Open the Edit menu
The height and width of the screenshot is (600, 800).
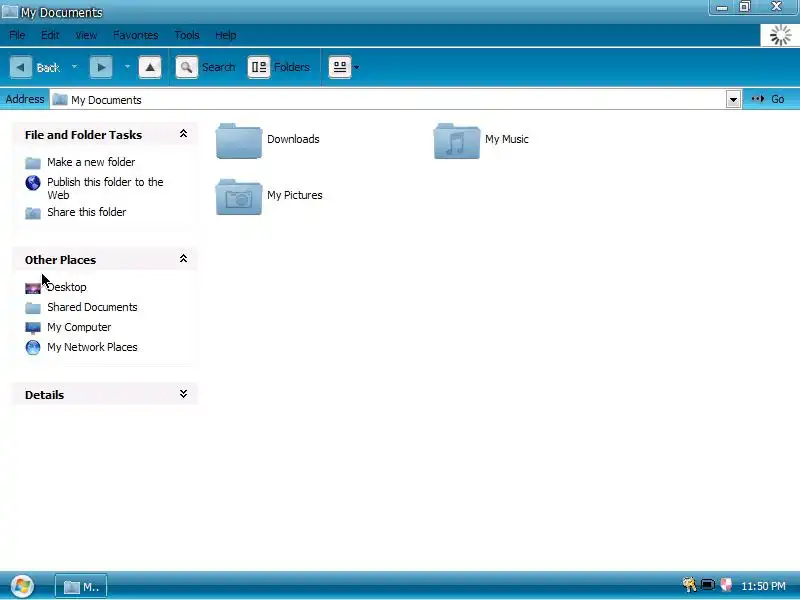[x=50, y=35]
